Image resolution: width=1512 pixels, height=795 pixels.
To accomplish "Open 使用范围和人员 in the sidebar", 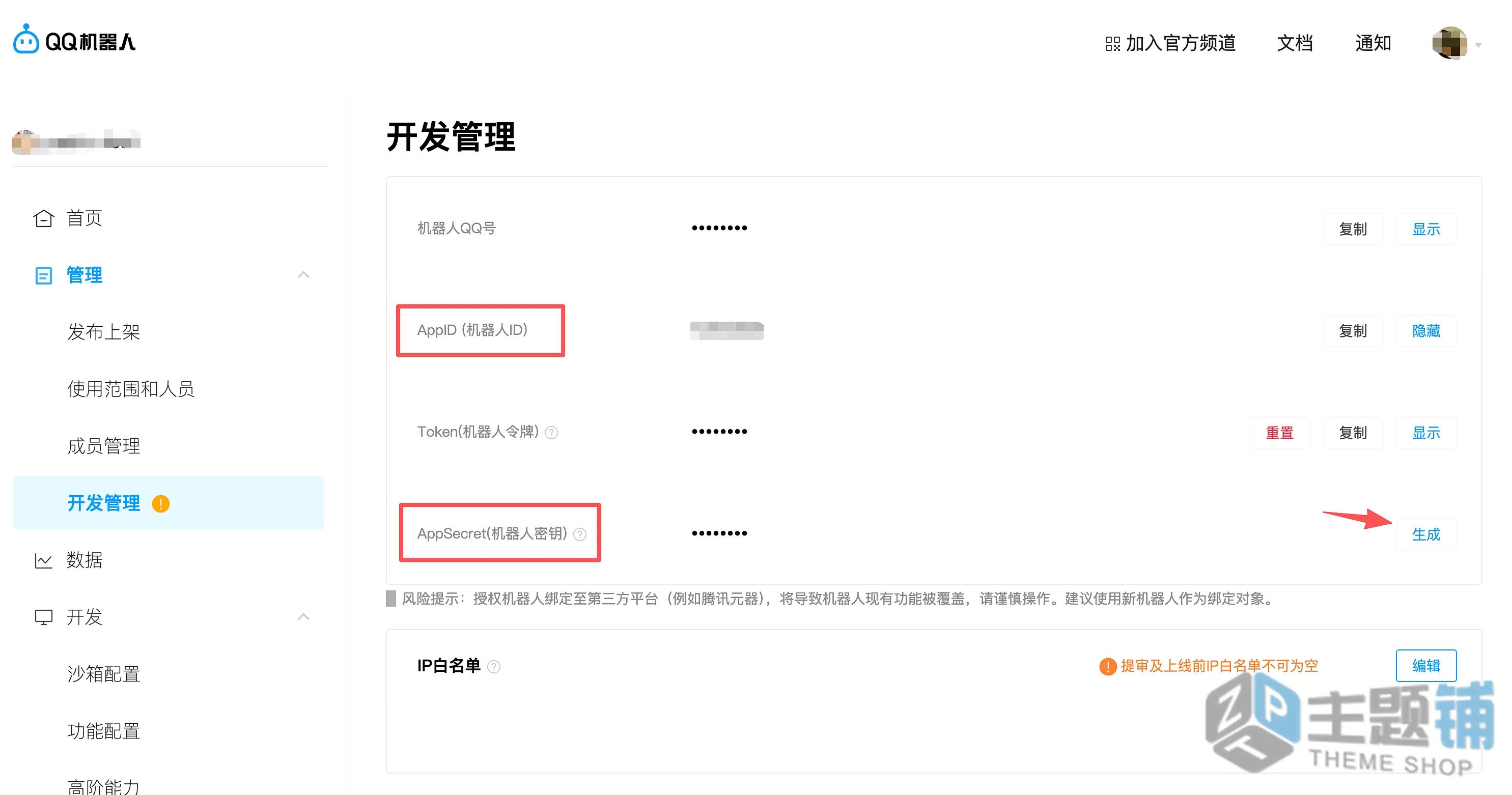I will point(130,388).
